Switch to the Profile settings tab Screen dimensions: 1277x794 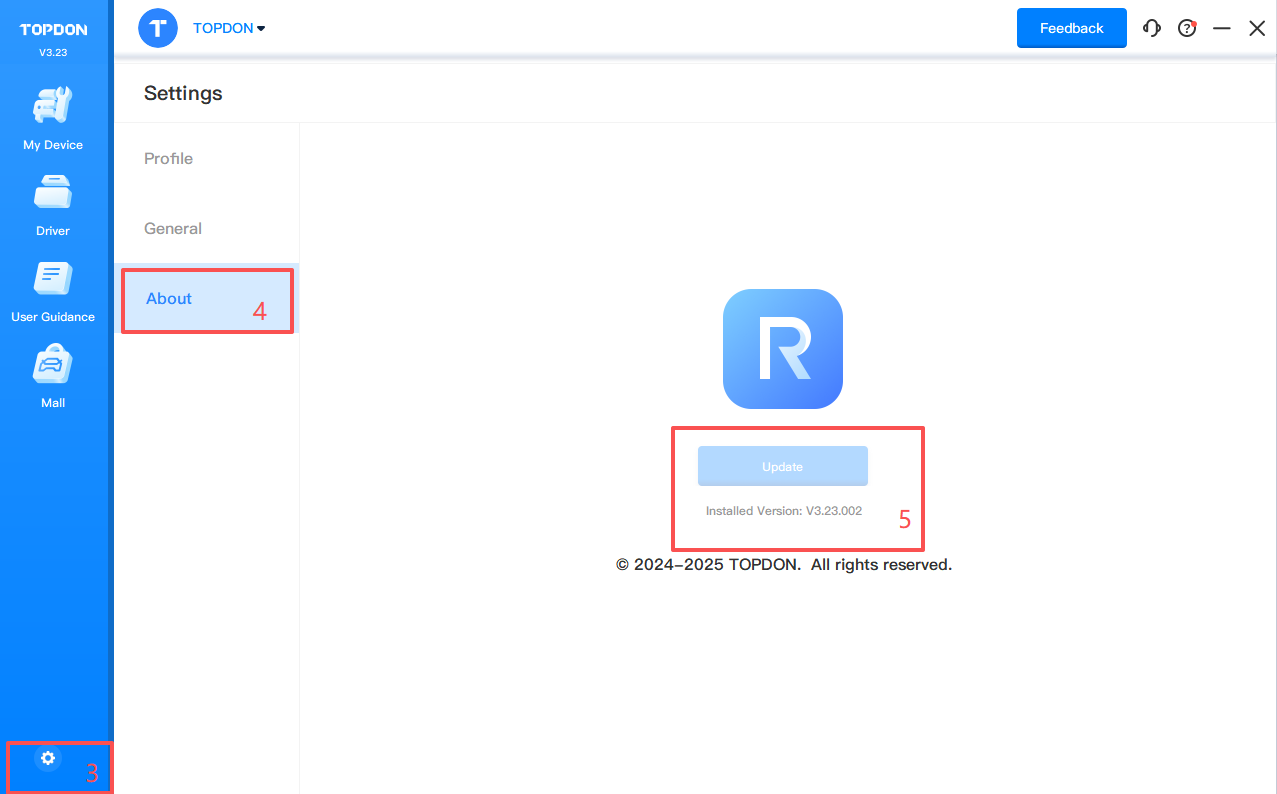(168, 158)
